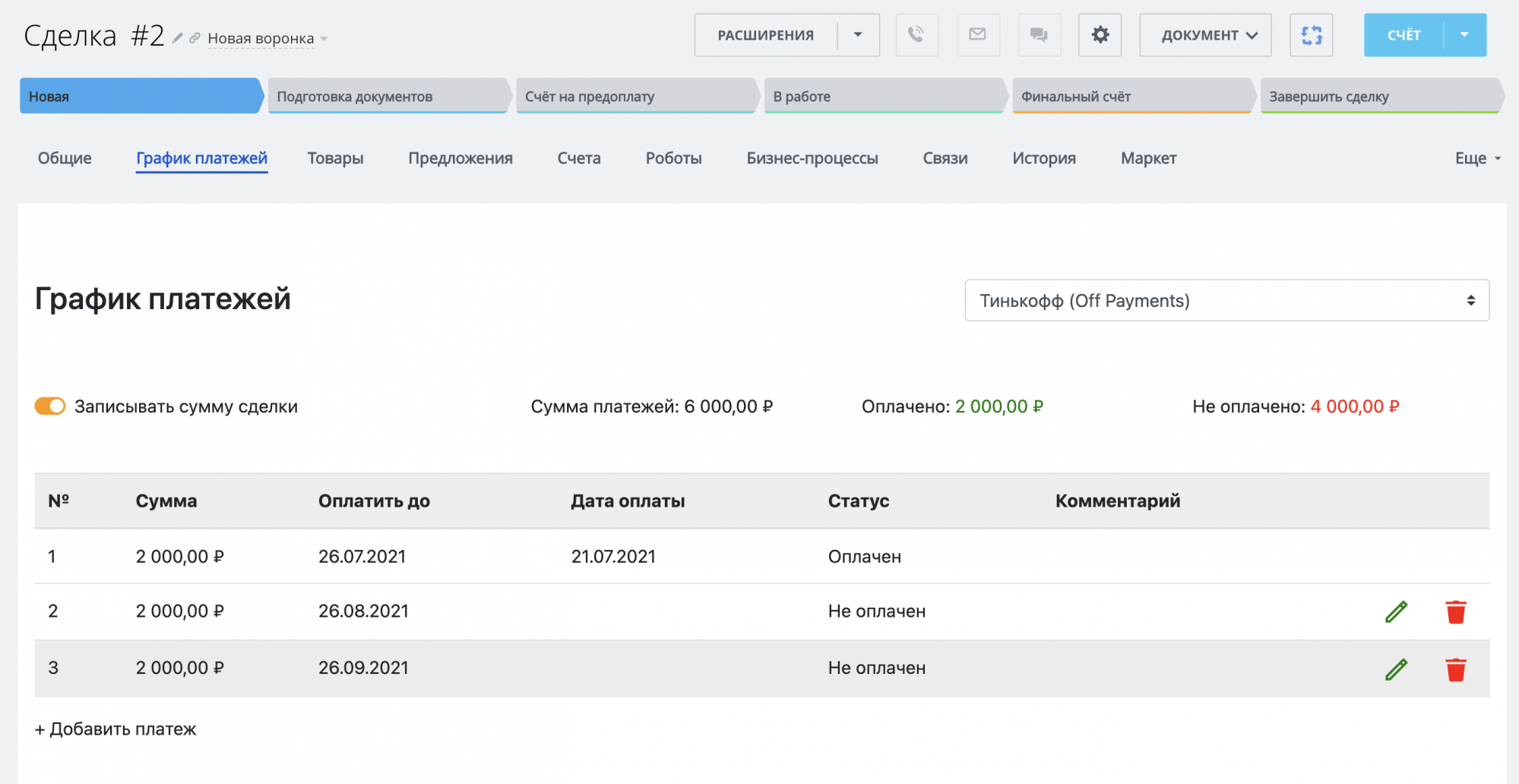Screen dimensions: 1519x784
Task: Delete payment 2 using the trash icon
Action: pos(1456,611)
